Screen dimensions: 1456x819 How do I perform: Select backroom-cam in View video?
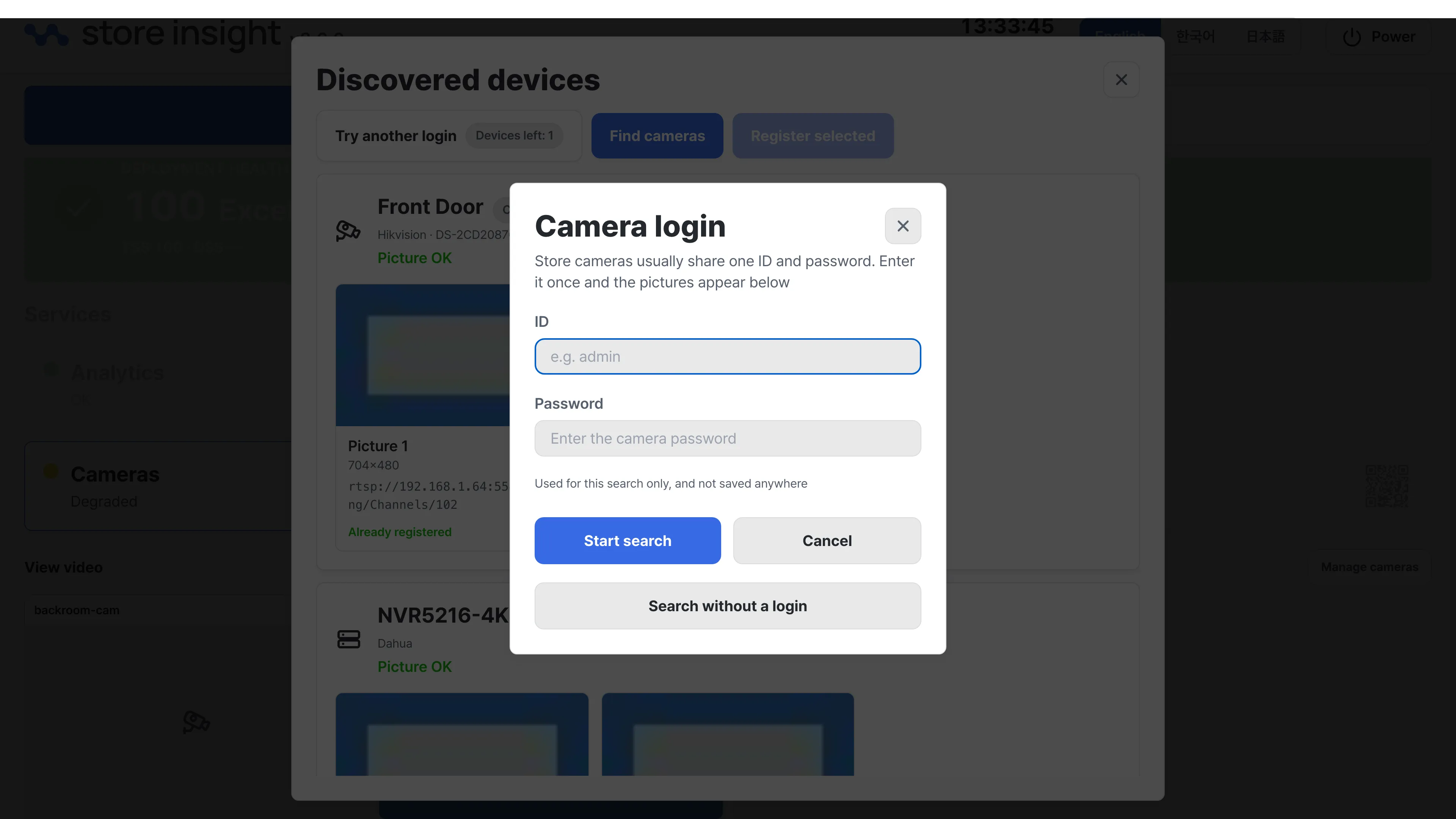click(x=77, y=610)
